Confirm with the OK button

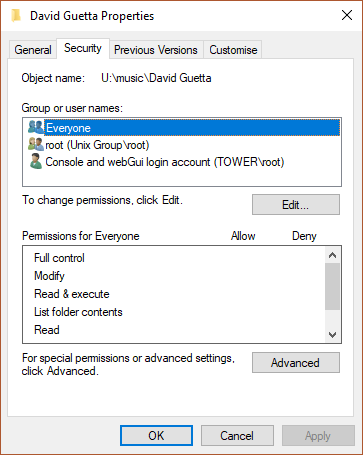click(156, 435)
